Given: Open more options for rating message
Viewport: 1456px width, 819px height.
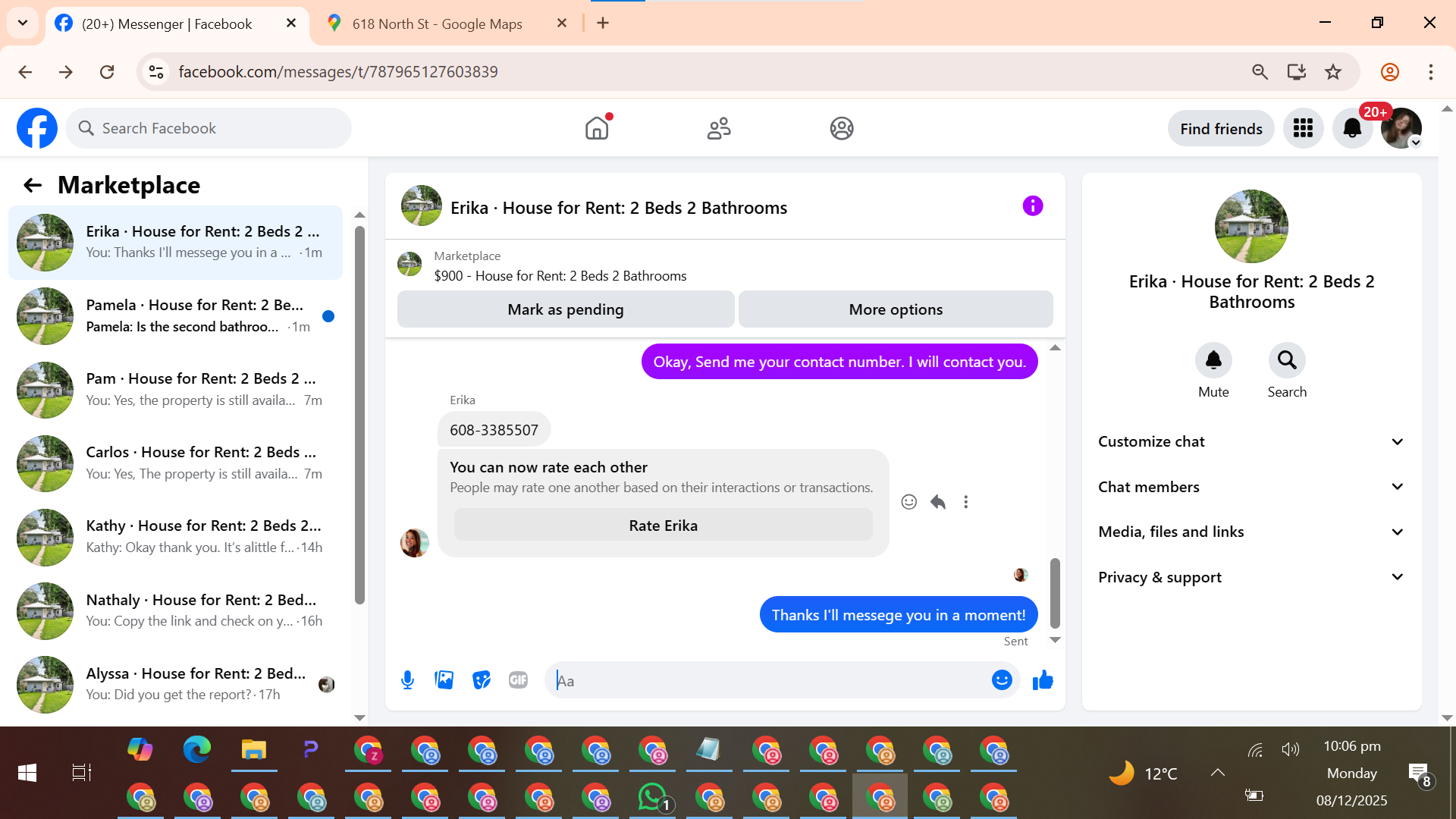Looking at the screenshot, I should click(x=966, y=502).
